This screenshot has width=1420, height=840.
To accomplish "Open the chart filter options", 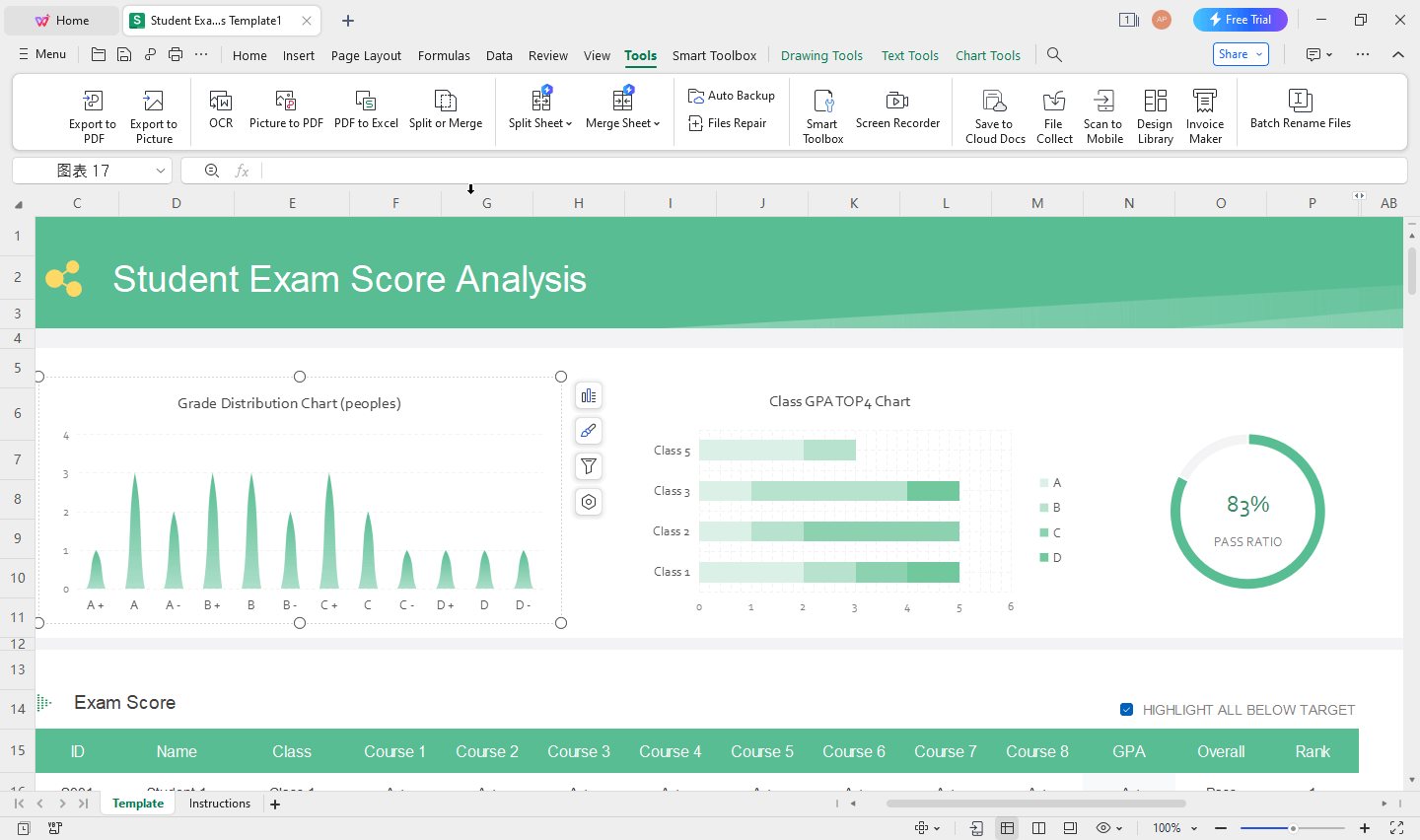I will (589, 466).
